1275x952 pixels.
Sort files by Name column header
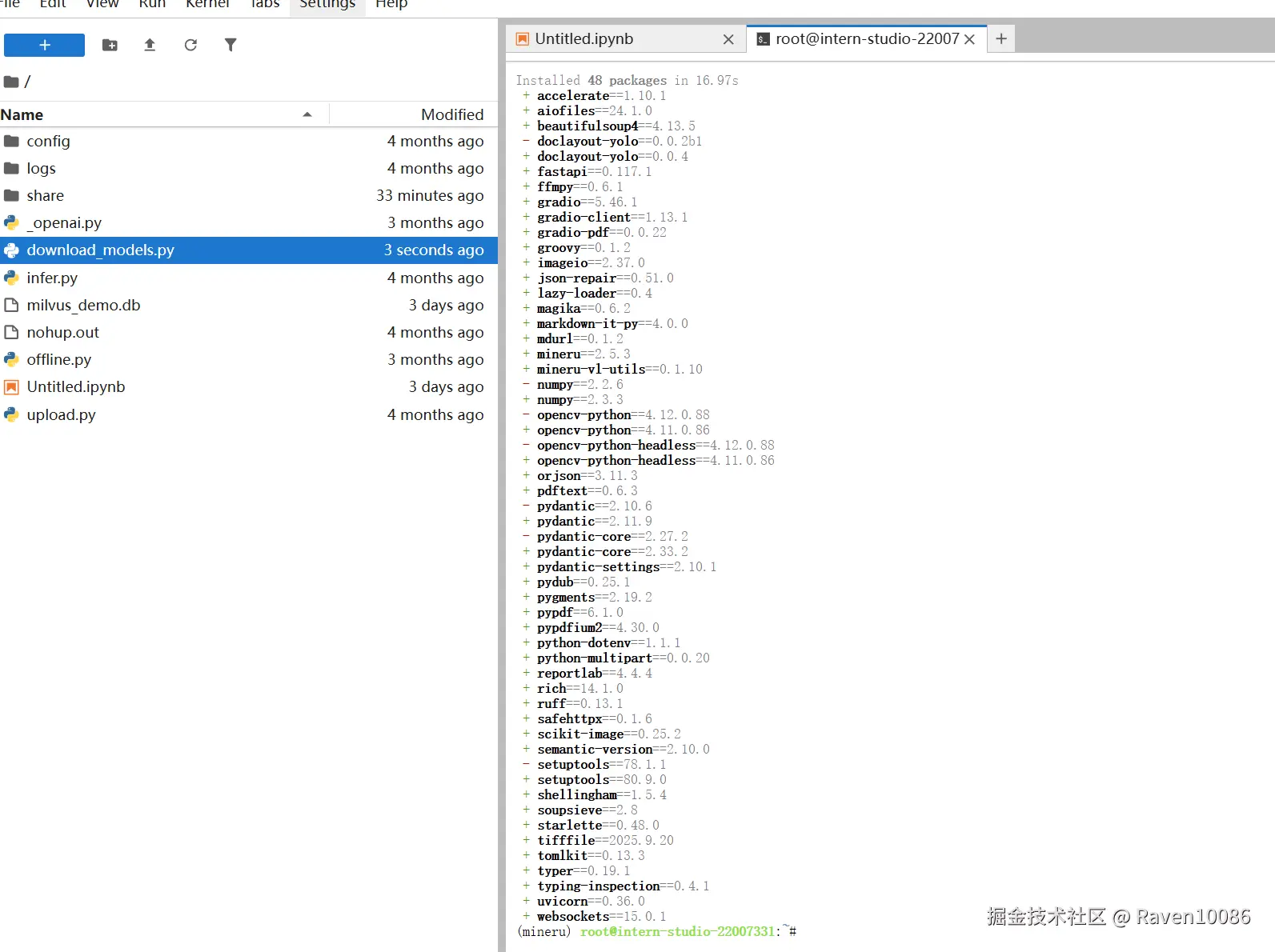(x=164, y=114)
